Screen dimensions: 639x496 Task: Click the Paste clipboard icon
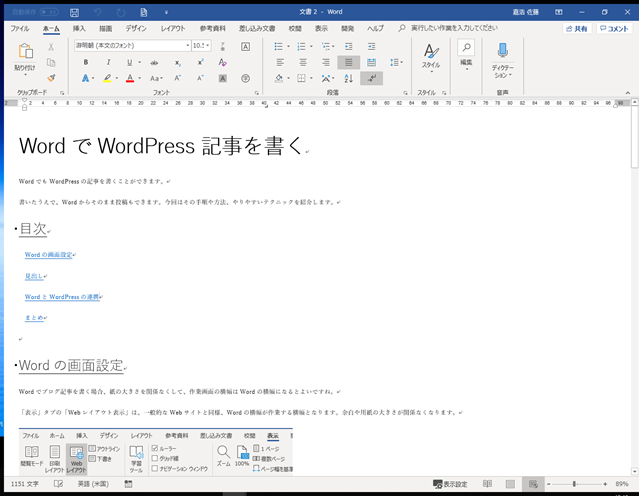pos(25,51)
